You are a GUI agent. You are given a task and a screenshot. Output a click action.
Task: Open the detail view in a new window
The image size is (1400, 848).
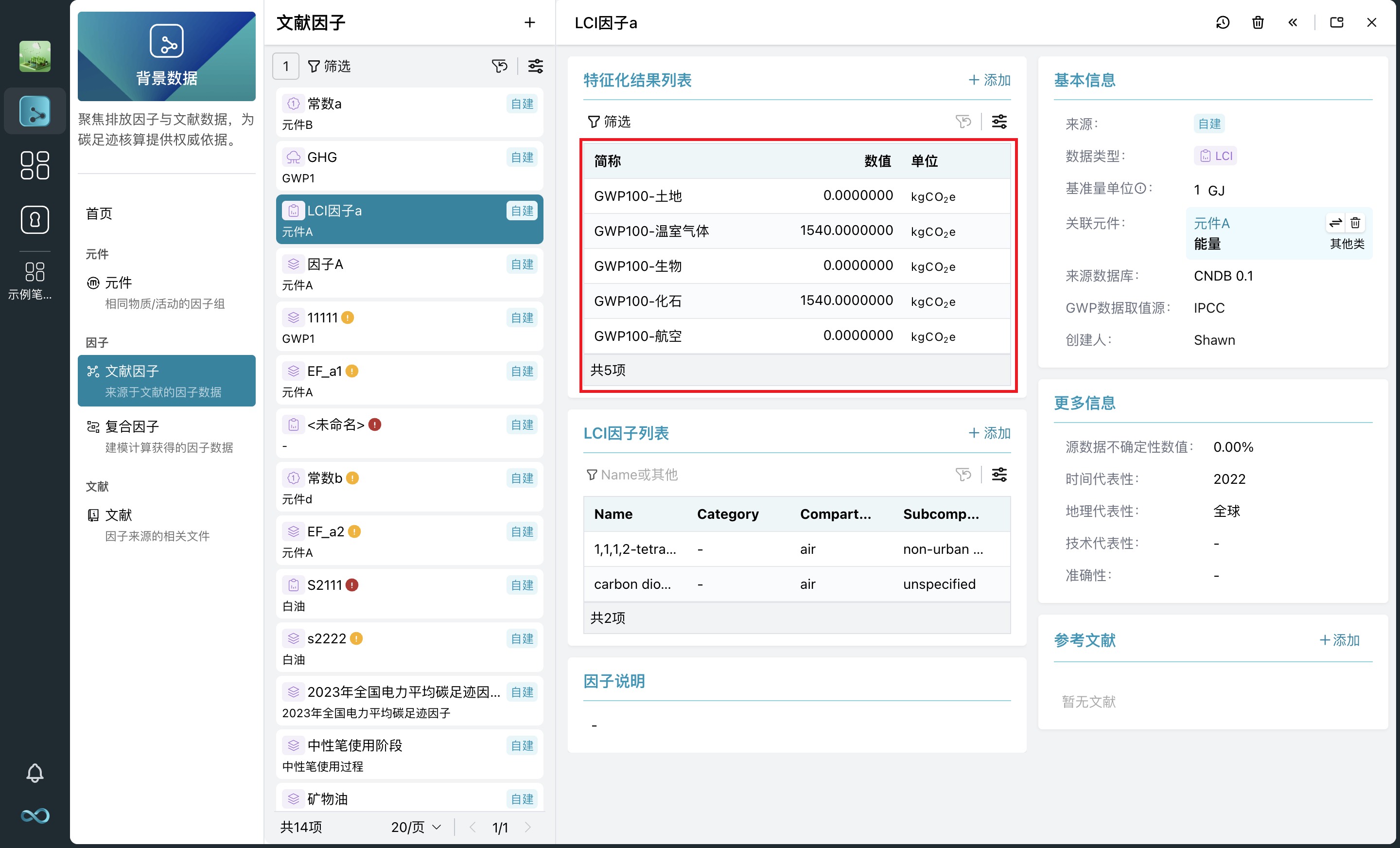(1336, 23)
